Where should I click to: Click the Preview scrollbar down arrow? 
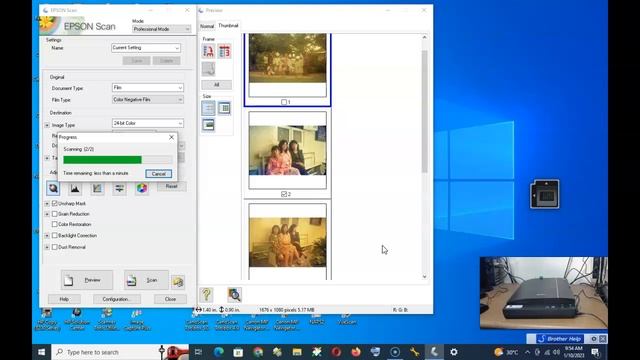[424, 276]
